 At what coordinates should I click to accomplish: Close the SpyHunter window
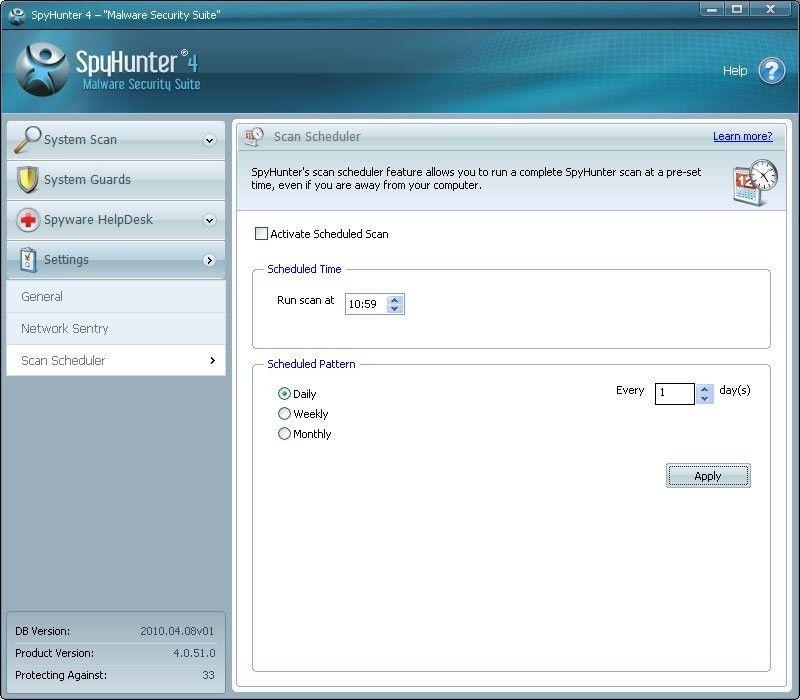(x=770, y=9)
